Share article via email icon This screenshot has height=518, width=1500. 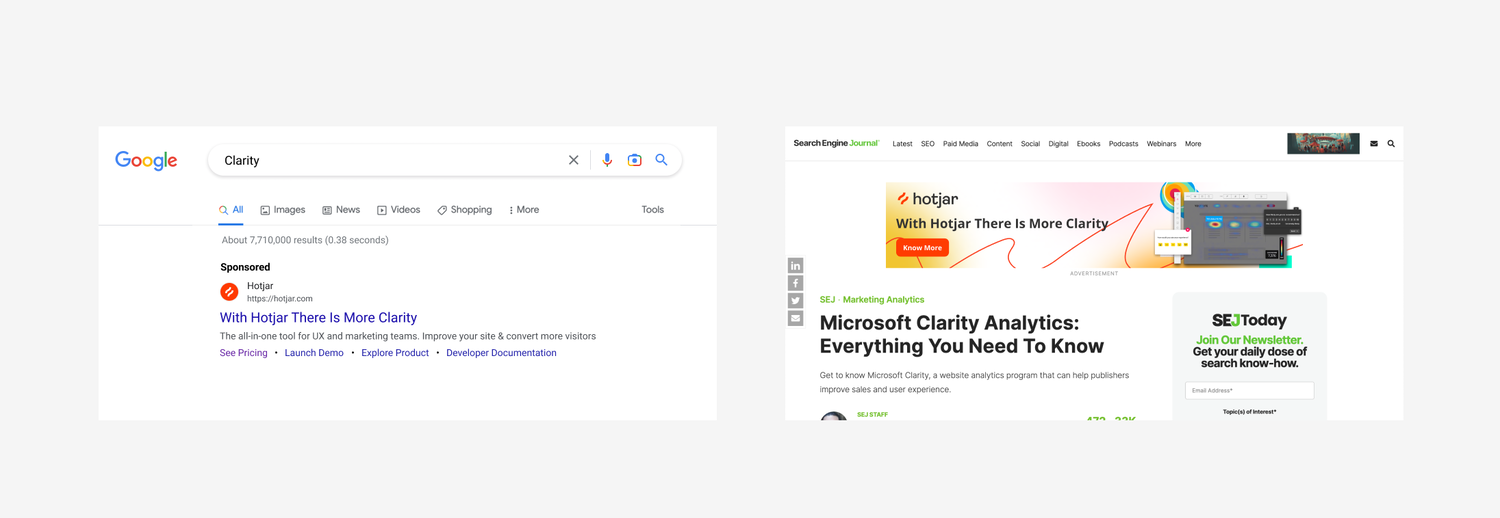click(x=795, y=318)
